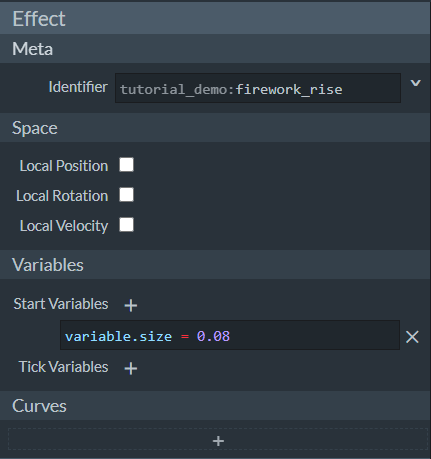This screenshot has height=459, width=431.
Task: Add a new curve with the plus icon
Action: pyautogui.click(x=218, y=441)
